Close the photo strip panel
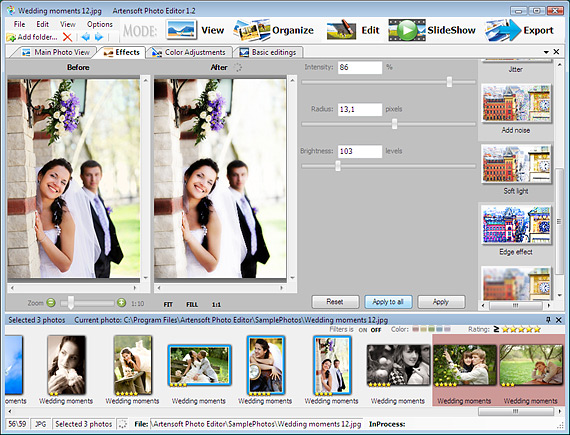This screenshot has width=570, height=435. tap(559, 320)
